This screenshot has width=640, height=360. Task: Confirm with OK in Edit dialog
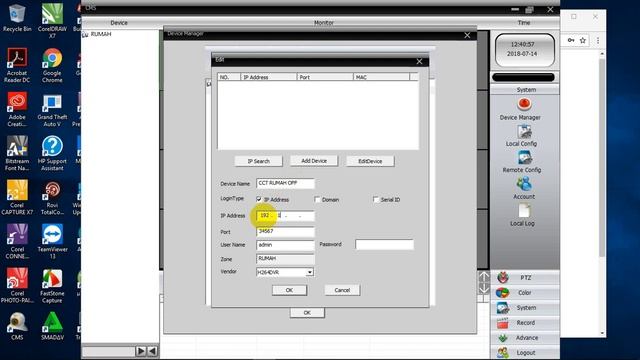[x=289, y=290]
